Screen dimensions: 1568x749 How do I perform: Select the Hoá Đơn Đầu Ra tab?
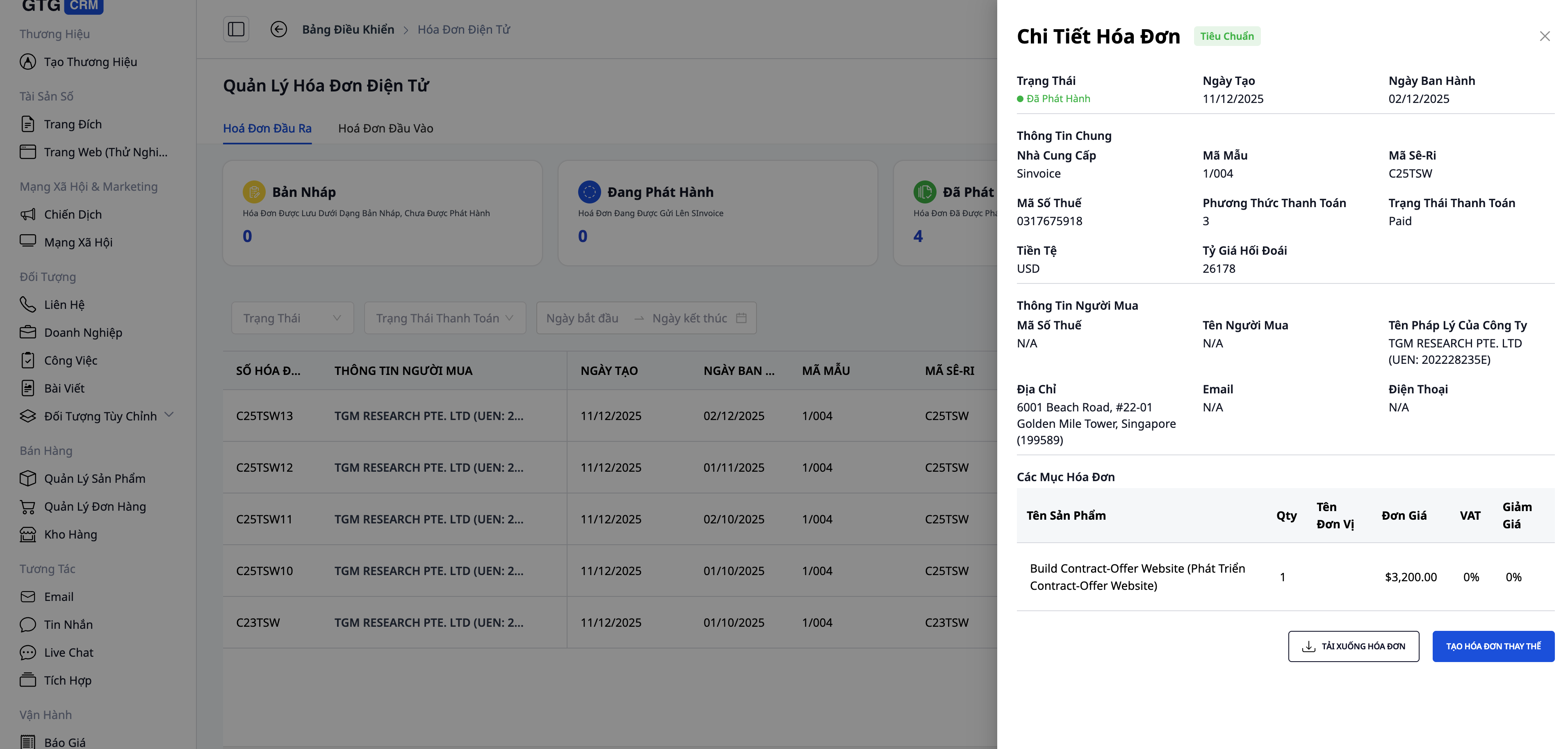coord(267,128)
